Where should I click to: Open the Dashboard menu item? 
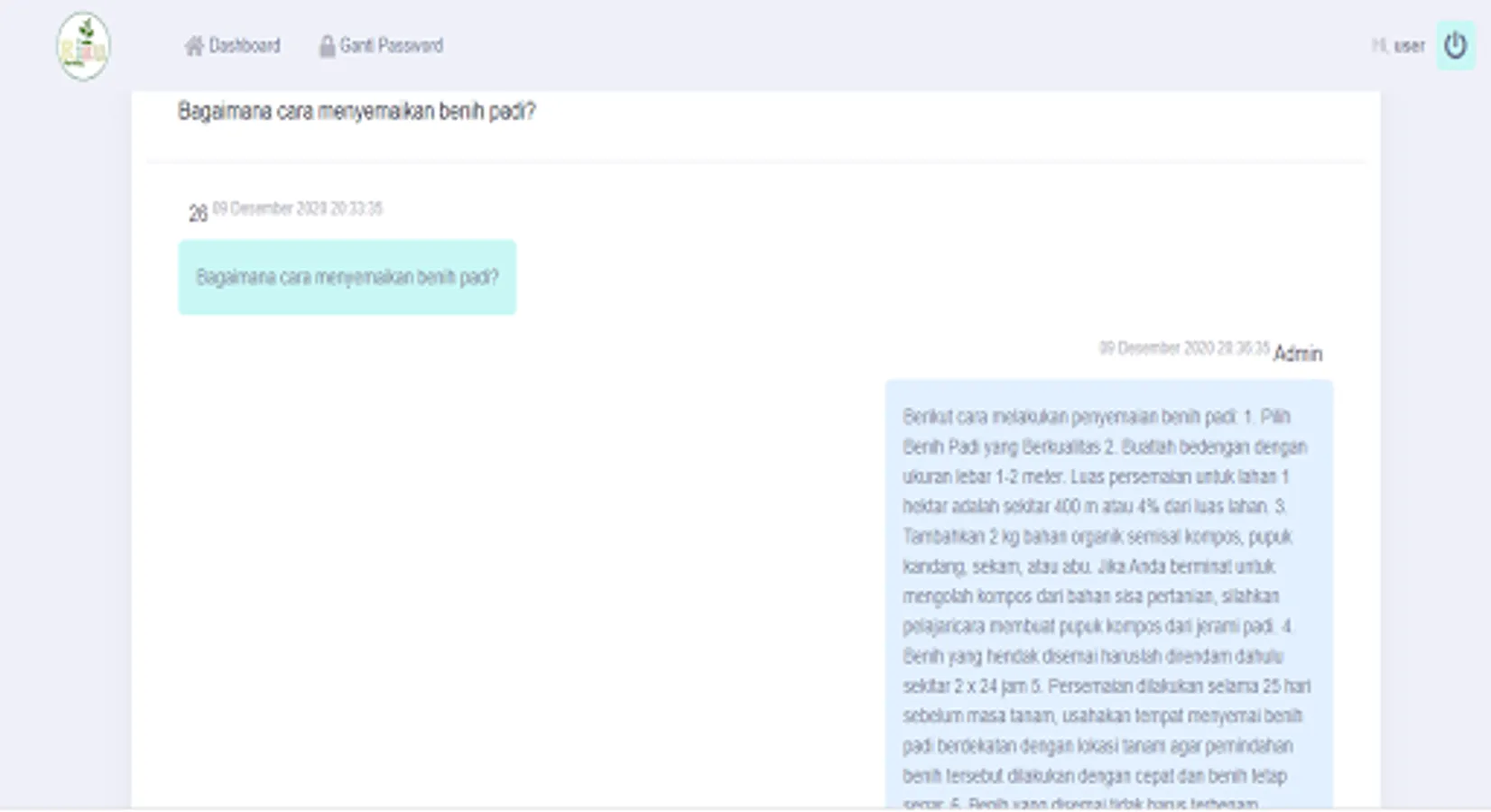(x=233, y=46)
